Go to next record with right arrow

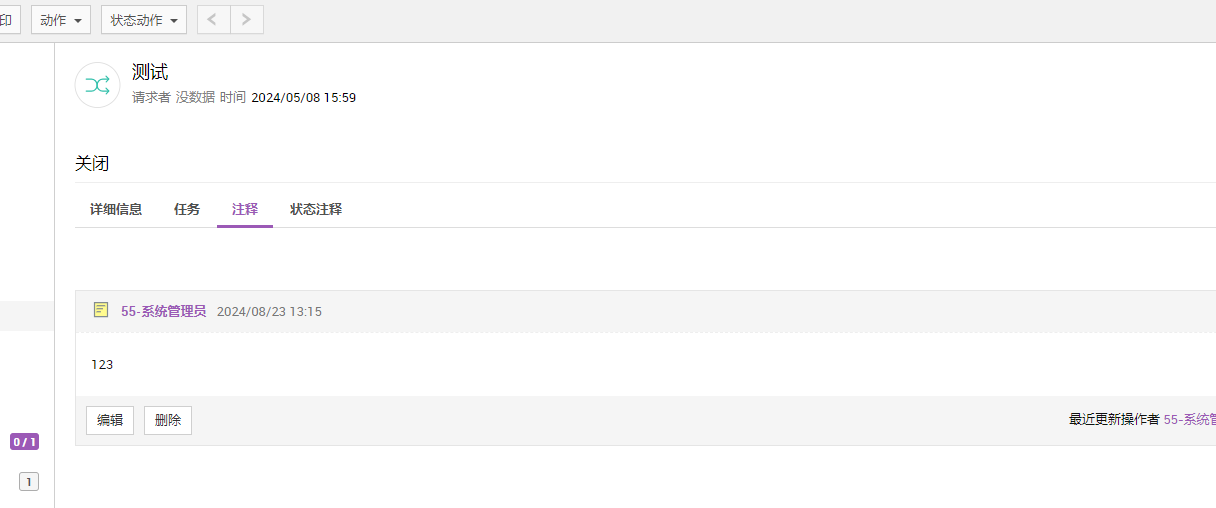(247, 20)
